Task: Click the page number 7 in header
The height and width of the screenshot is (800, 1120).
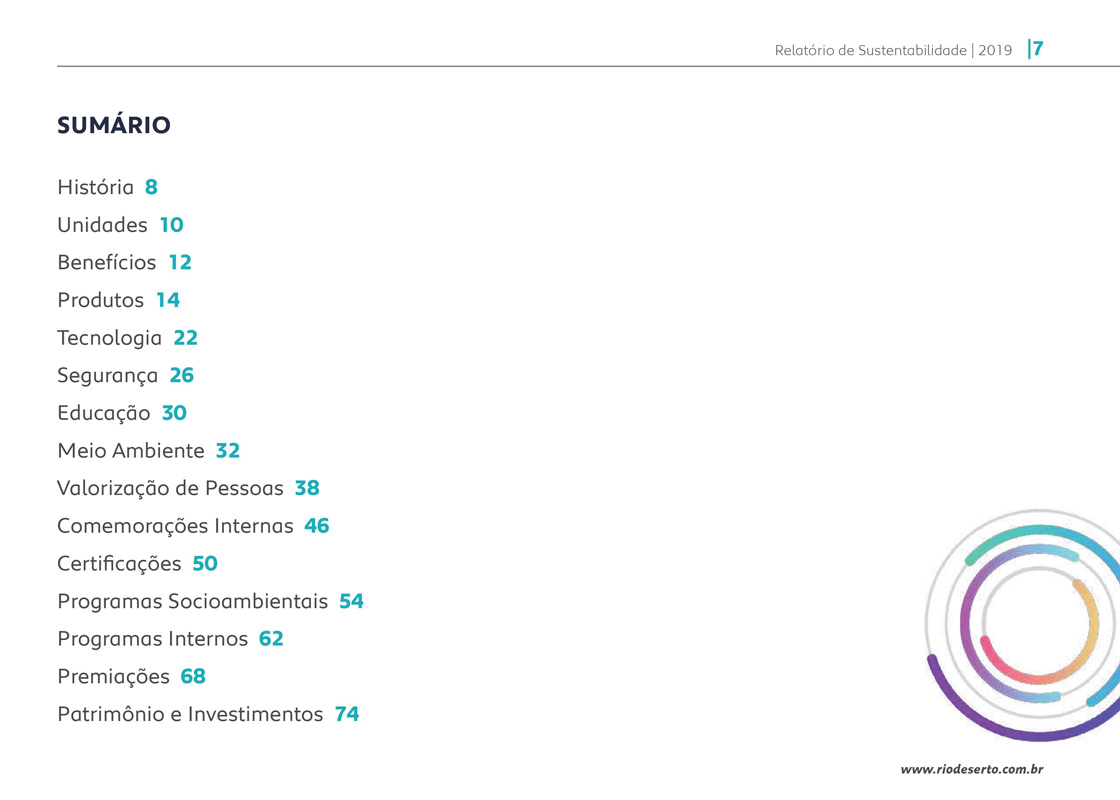Action: 1038,49
